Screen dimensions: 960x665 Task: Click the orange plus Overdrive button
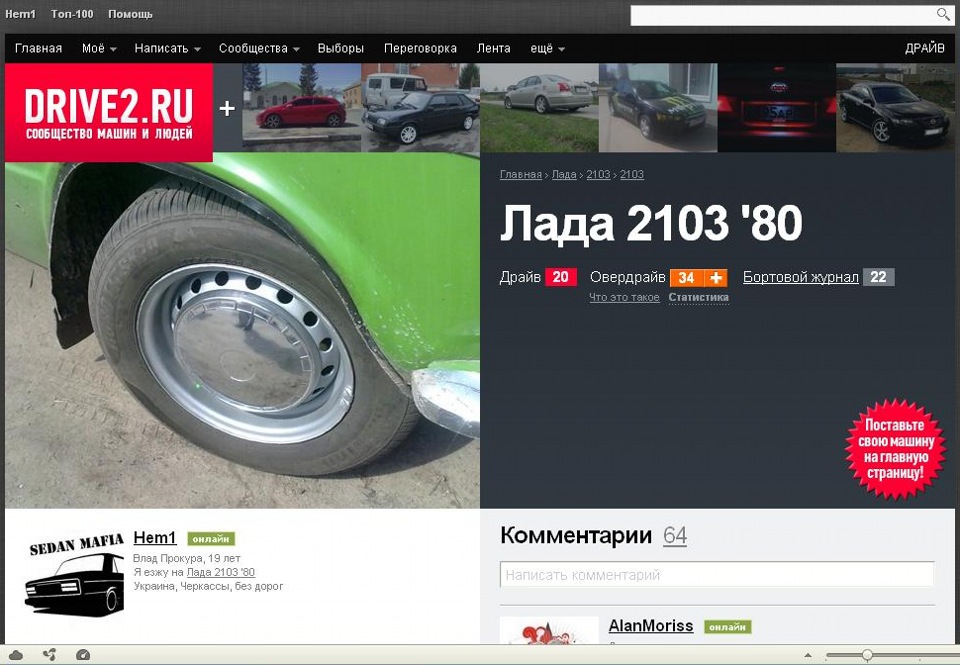[716, 277]
